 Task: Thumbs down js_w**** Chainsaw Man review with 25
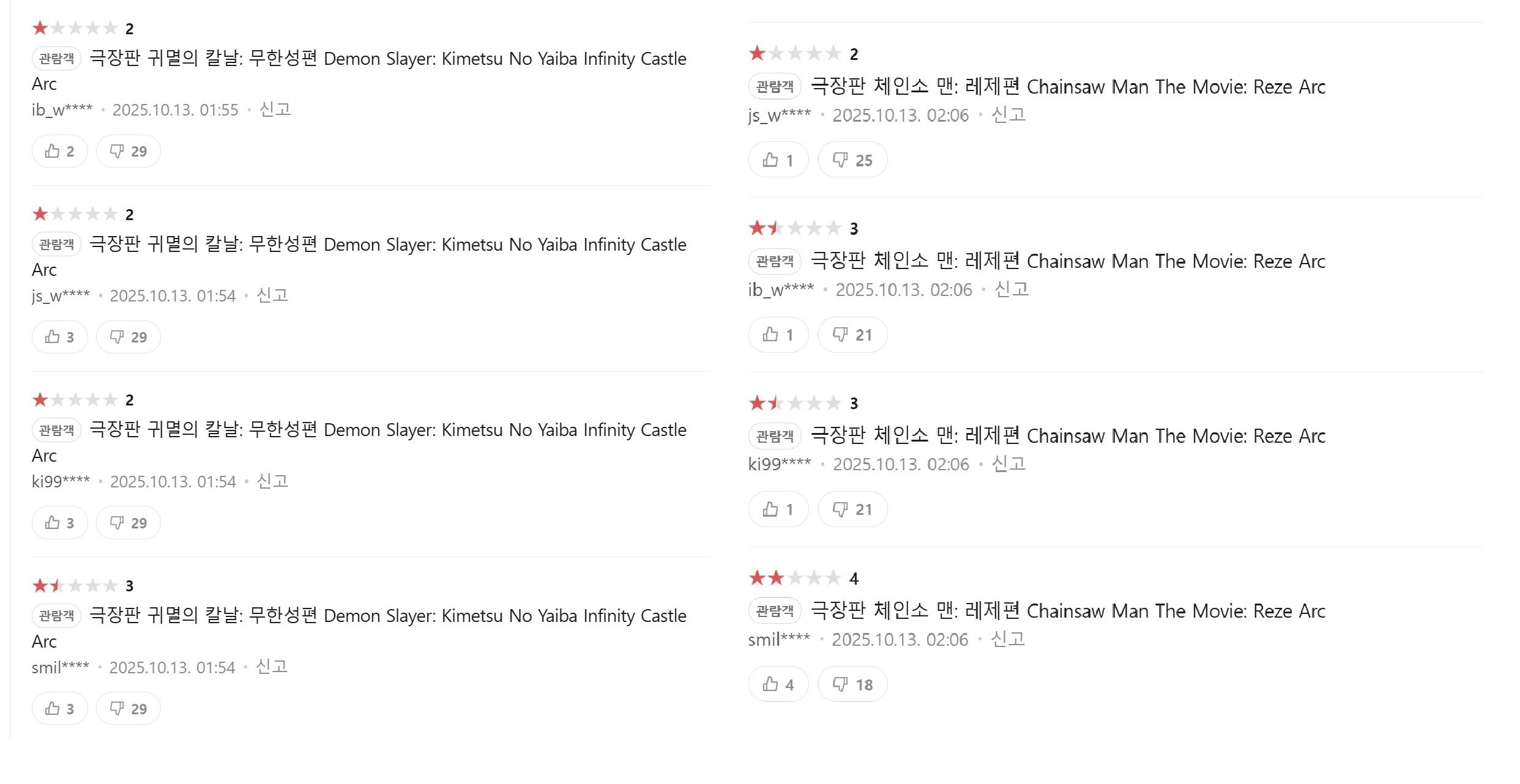click(x=852, y=160)
